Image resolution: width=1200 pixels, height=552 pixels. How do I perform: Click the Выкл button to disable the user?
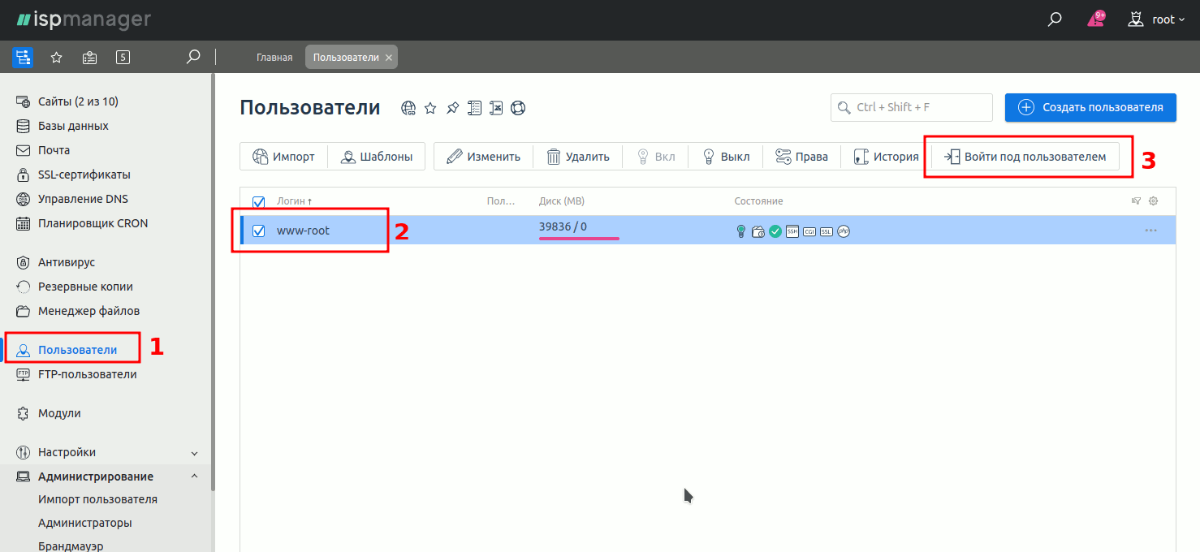(x=726, y=157)
